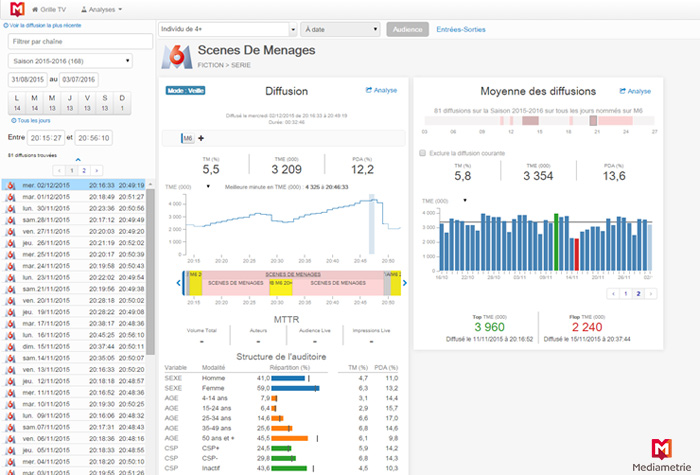Click the start date field 31/08/2015
The width and height of the screenshot is (700, 475).
[28, 79]
